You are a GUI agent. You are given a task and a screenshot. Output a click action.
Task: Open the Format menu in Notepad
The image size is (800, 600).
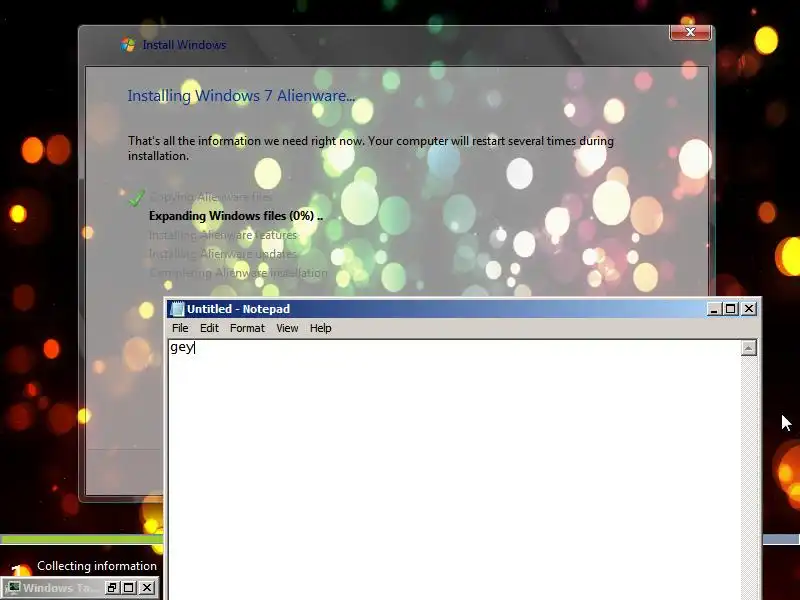coord(247,328)
